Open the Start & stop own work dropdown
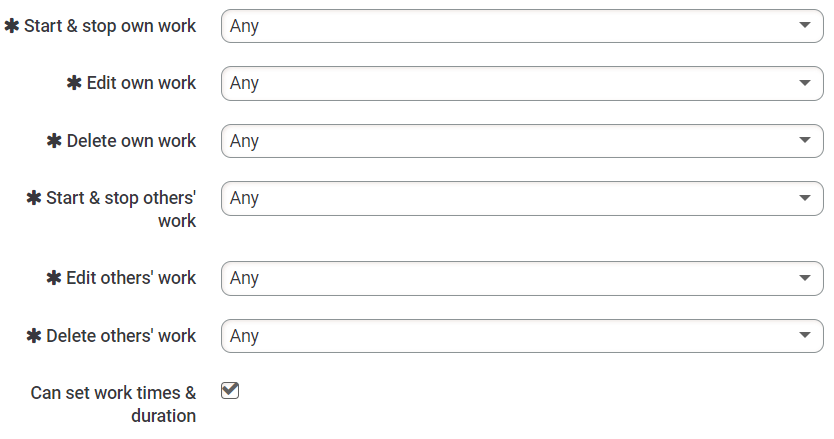 522,26
